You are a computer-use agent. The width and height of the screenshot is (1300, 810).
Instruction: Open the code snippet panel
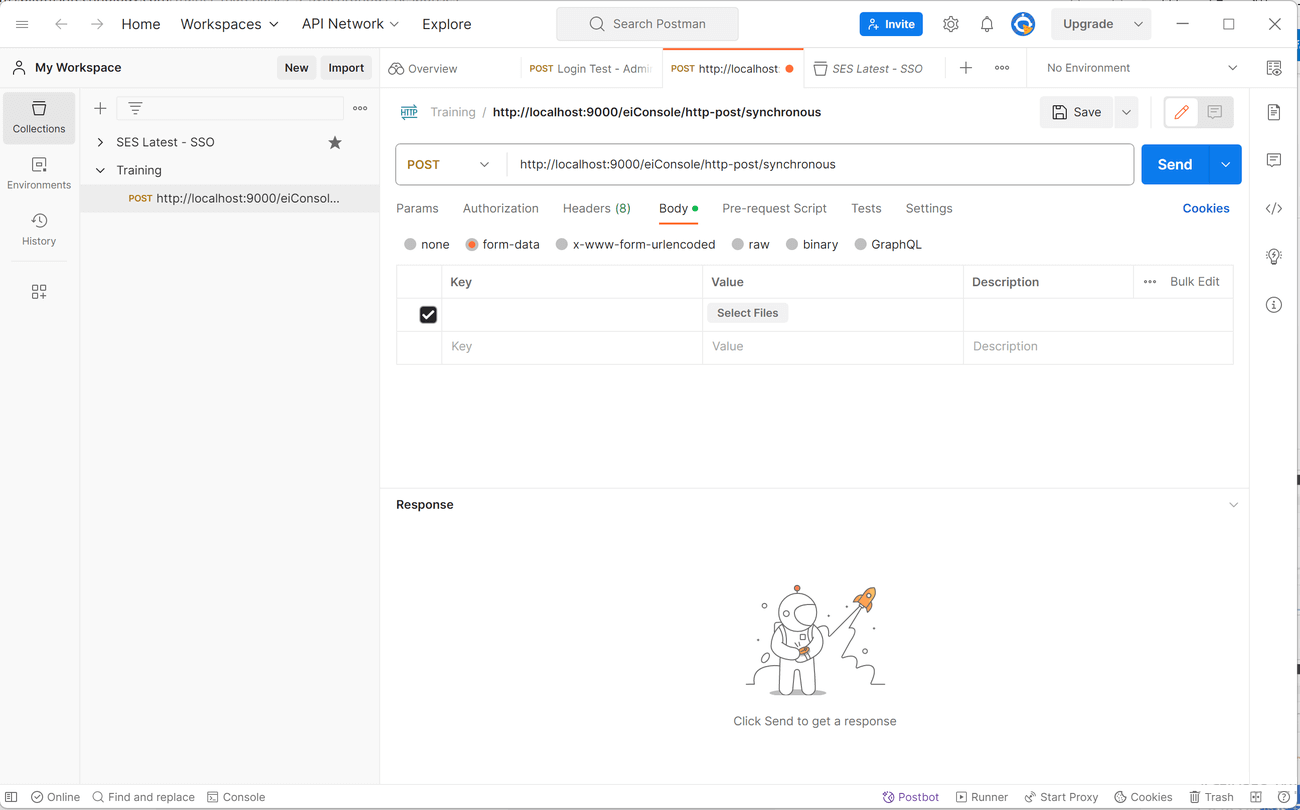(1274, 208)
